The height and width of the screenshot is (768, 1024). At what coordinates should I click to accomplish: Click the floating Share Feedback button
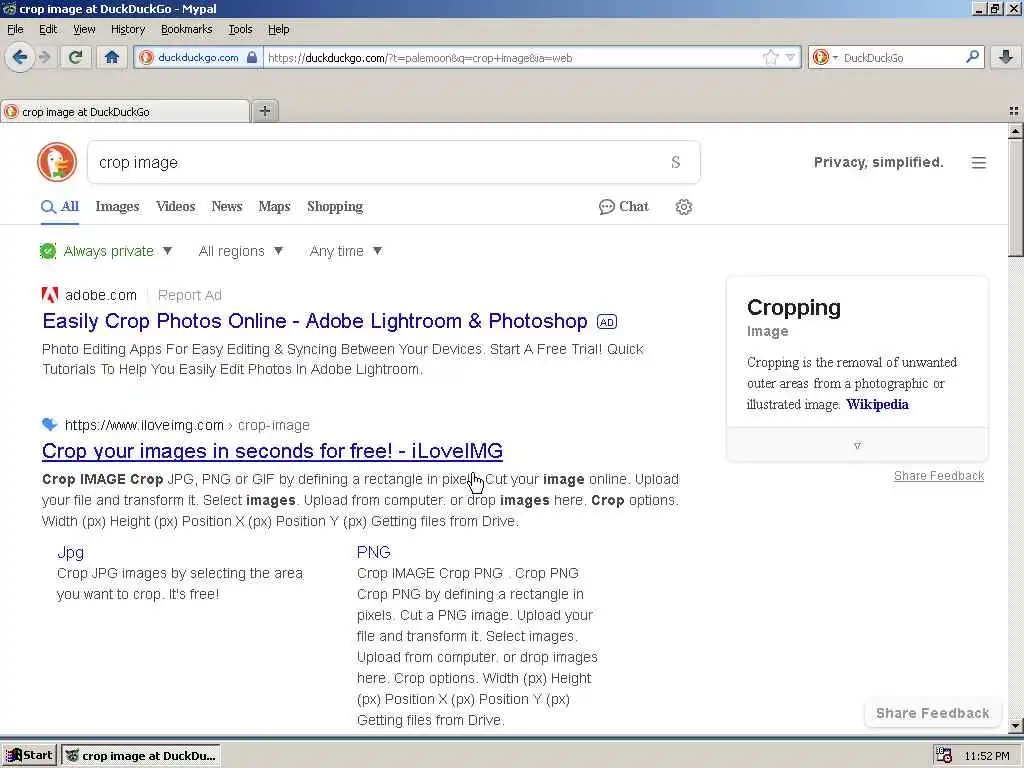coord(933,713)
